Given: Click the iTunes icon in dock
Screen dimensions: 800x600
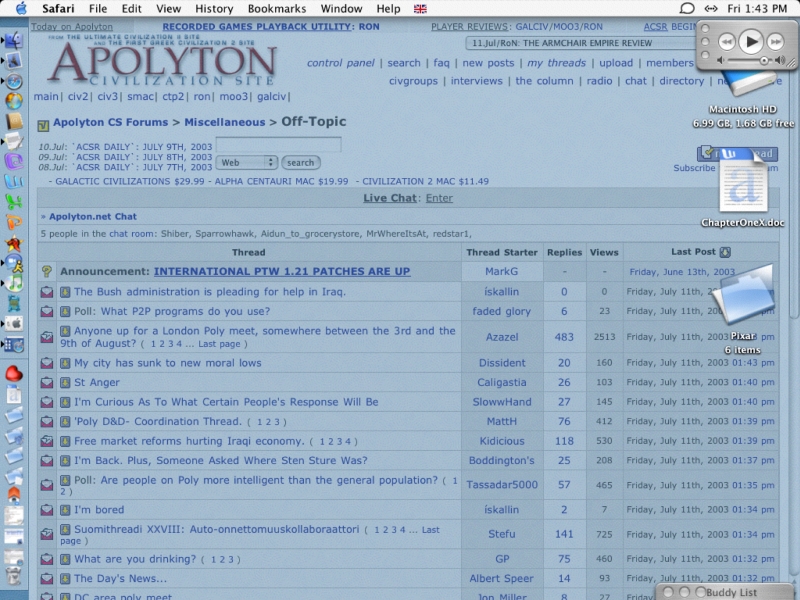Looking at the screenshot, I should tap(14, 285).
